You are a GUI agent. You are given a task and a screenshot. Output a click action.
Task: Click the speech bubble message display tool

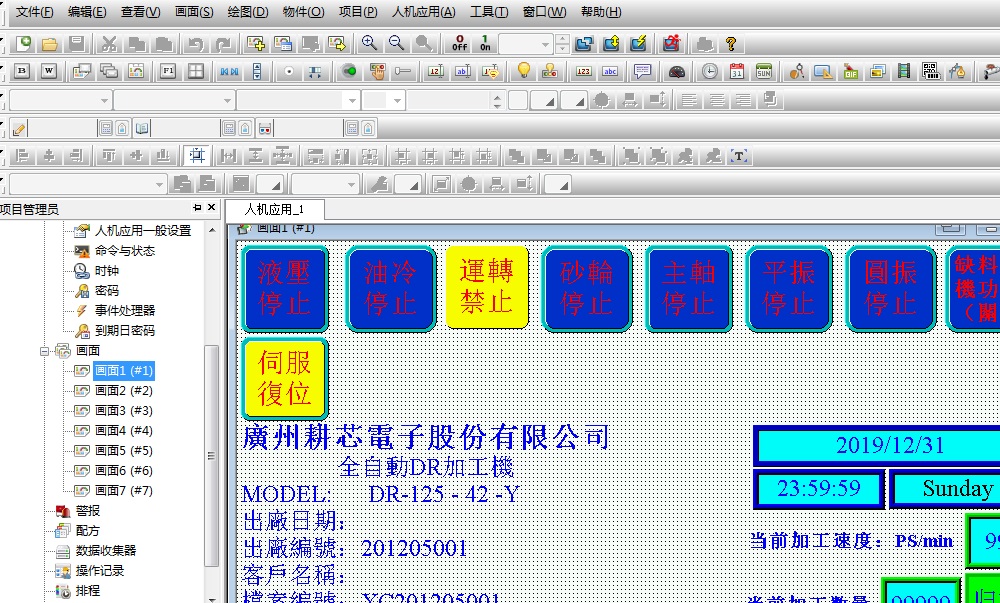(642, 71)
